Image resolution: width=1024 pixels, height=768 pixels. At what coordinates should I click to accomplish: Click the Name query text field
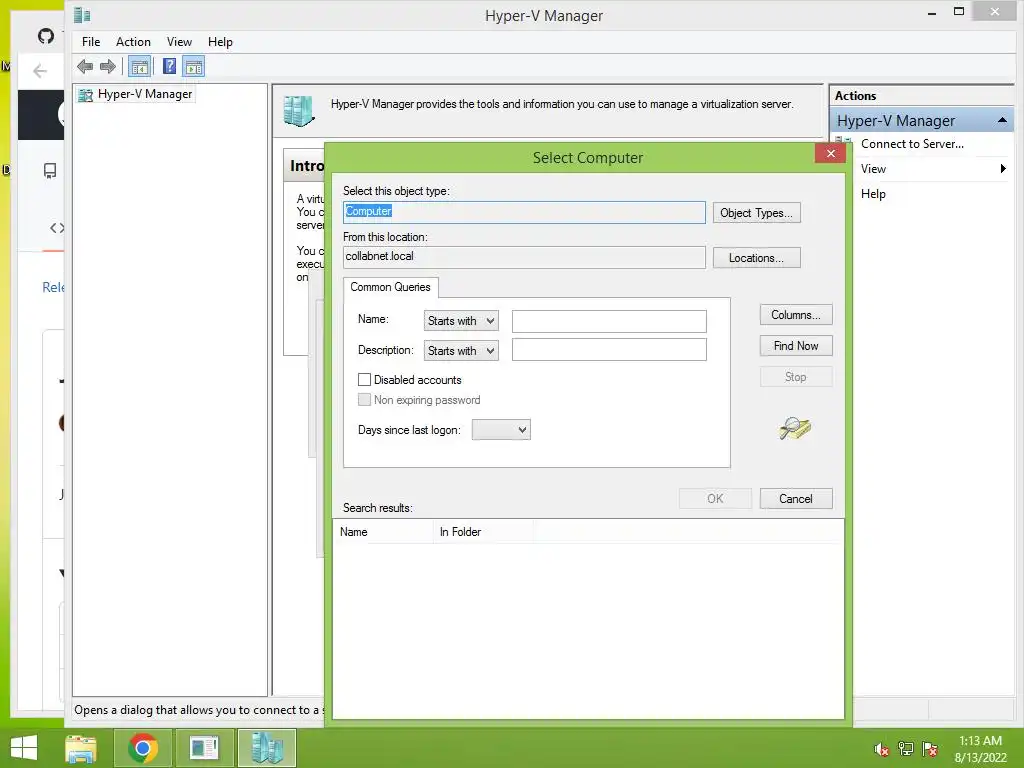point(609,321)
